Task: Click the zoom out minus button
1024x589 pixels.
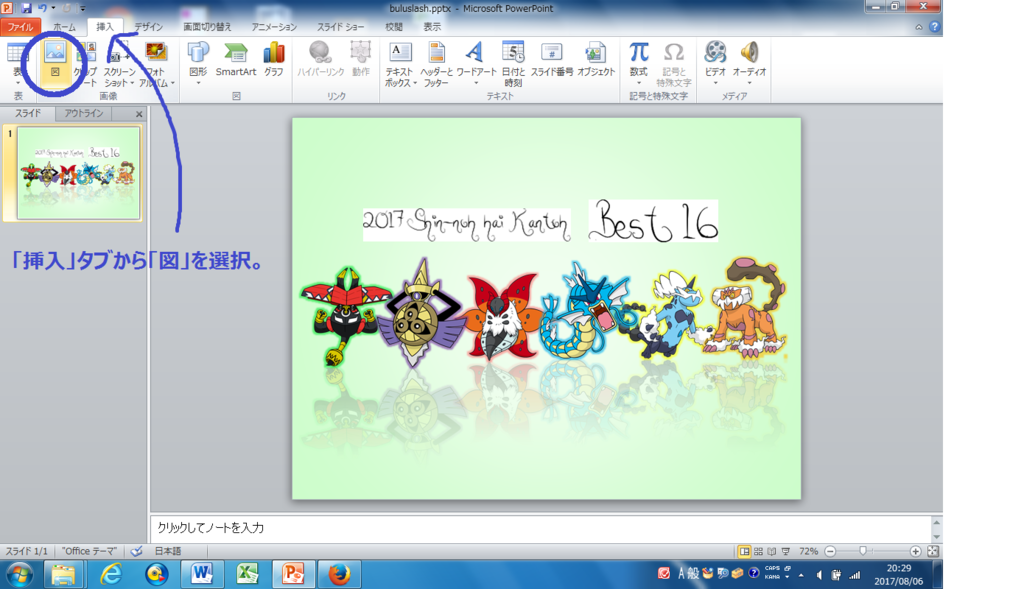Action: click(x=830, y=552)
